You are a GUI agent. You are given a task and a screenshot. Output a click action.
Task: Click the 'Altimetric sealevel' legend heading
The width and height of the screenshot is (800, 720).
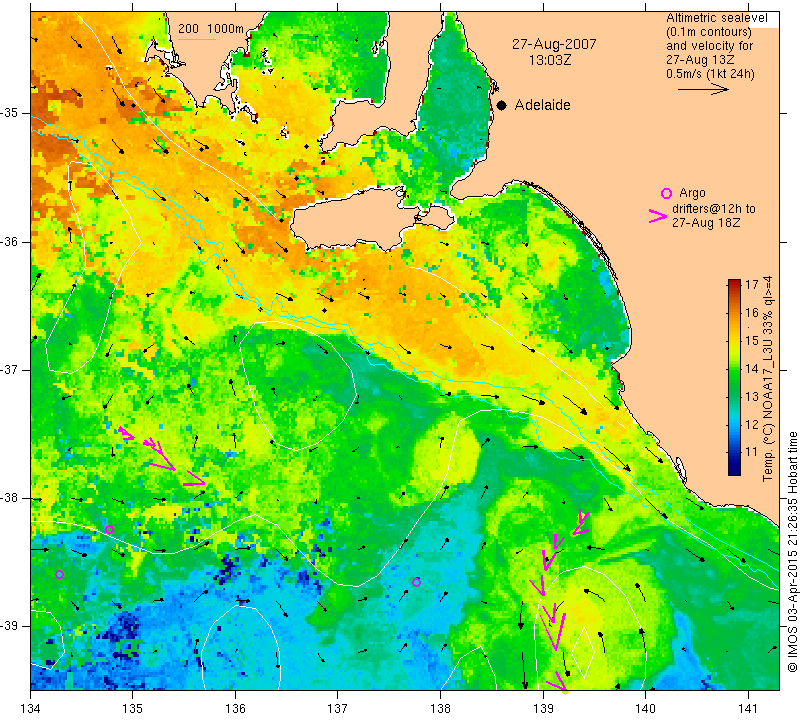click(717, 18)
